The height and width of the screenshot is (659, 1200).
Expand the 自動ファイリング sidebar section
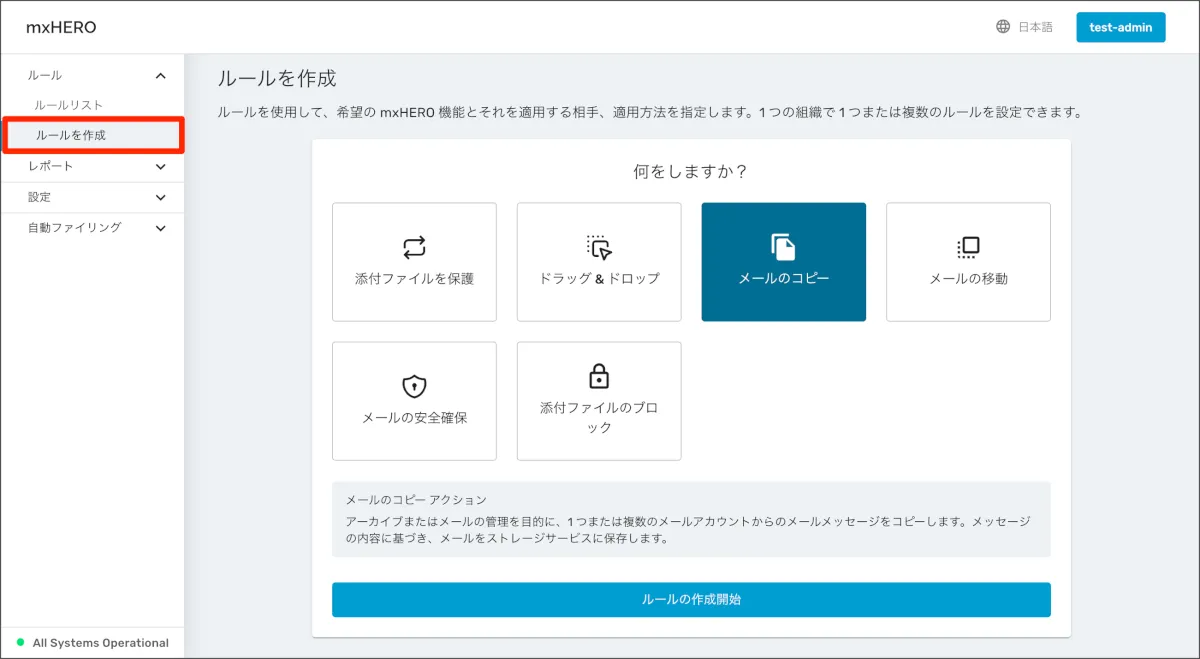pyautogui.click(x=161, y=228)
